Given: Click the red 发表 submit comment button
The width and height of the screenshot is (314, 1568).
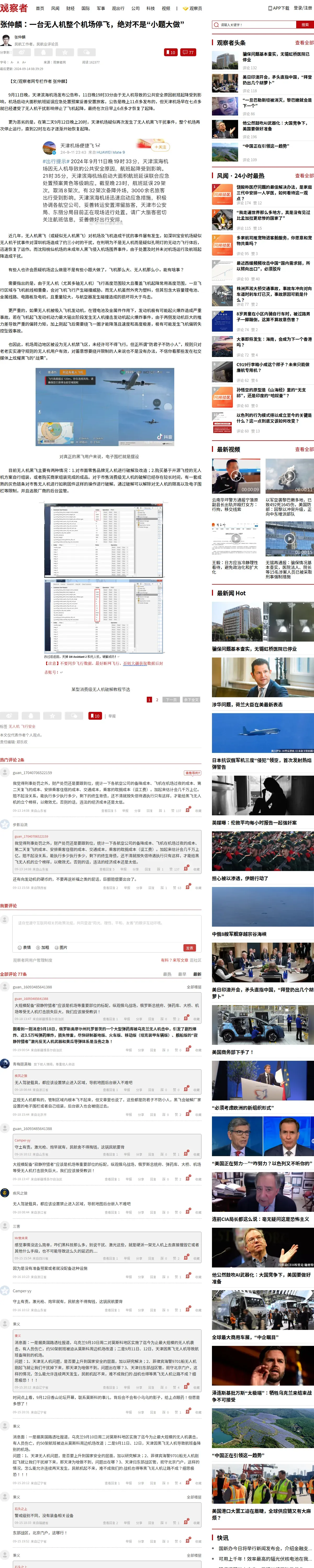Looking at the screenshot, I should [190, 948].
